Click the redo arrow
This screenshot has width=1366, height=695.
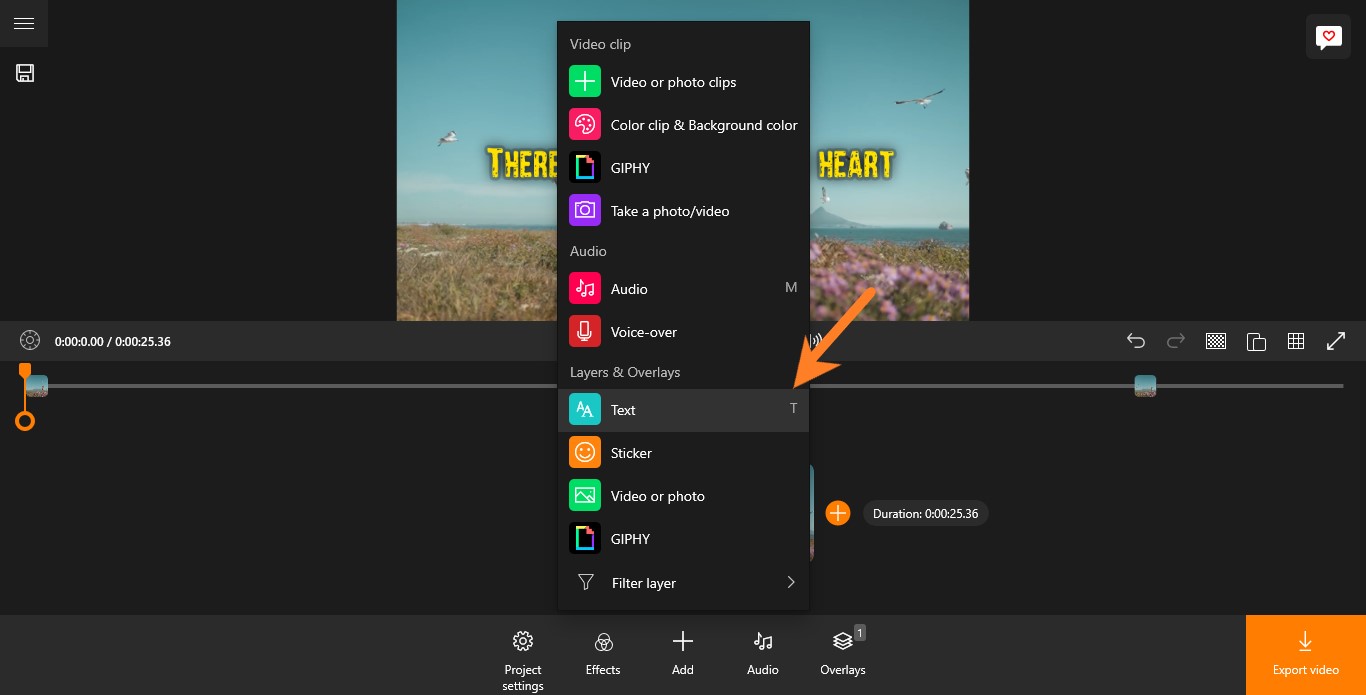pyautogui.click(x=1176, y=341)
